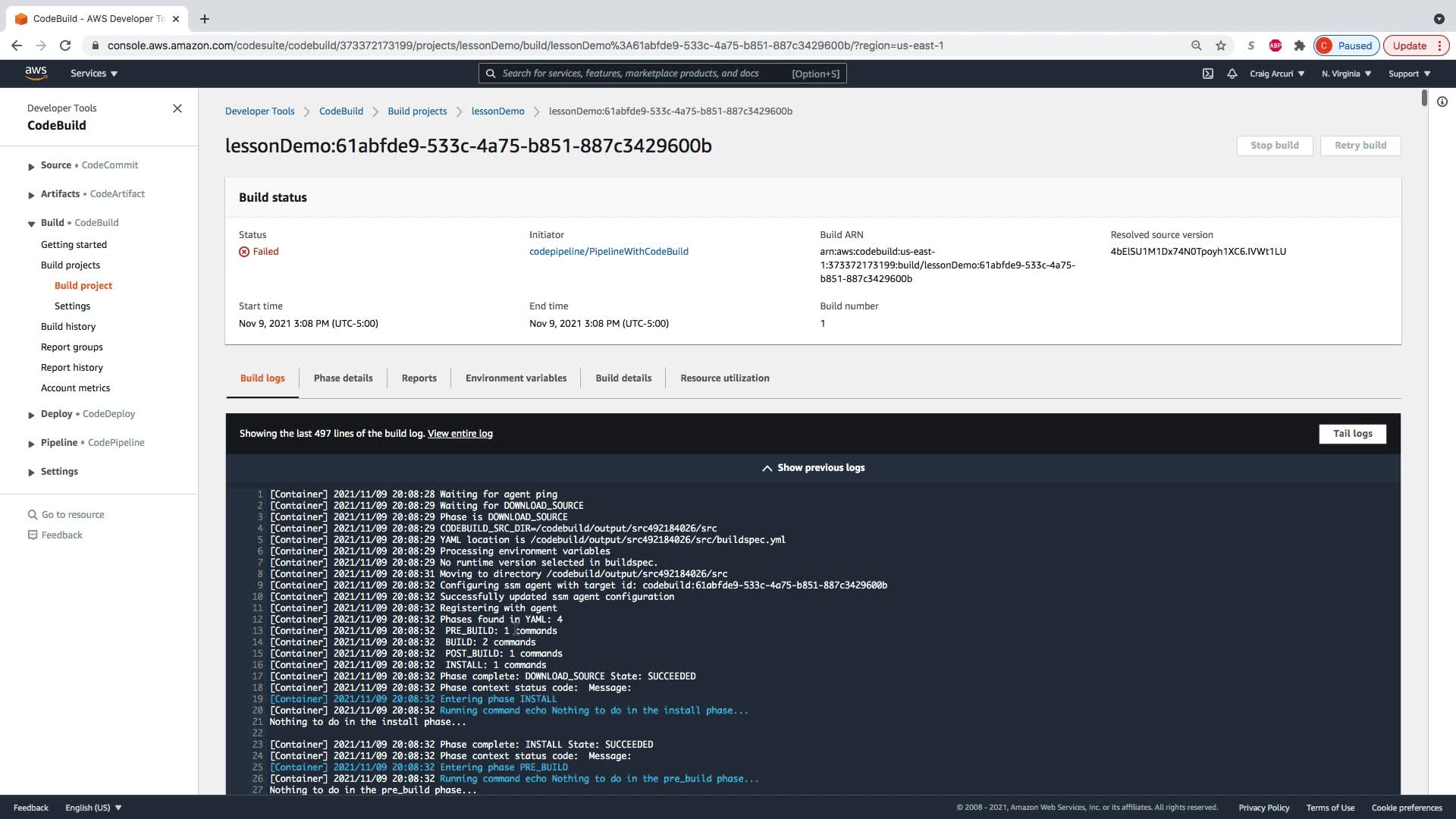Open the View entire log link
Screen dimensions: 1456x819
(x=460, y=434)
